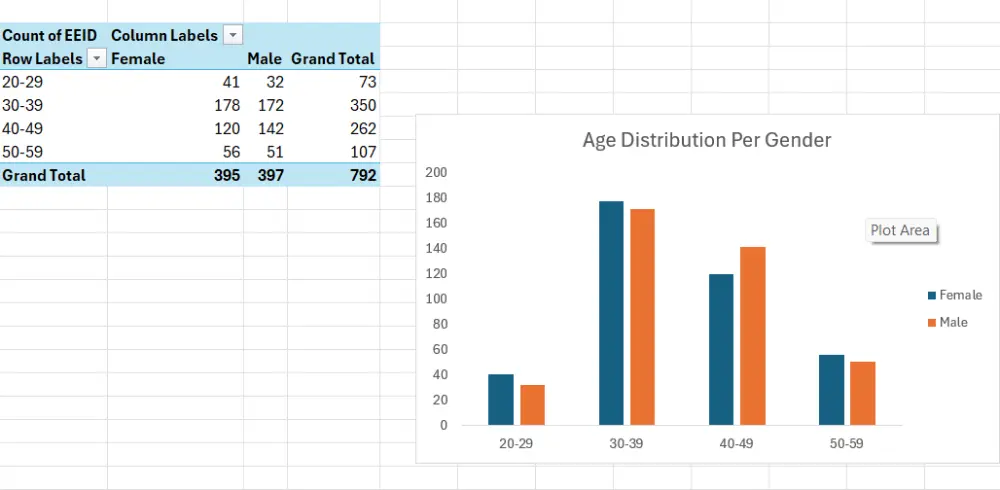Select the Grand Total column header
This screenshot has width=1000, height=490.
[334, 59]
